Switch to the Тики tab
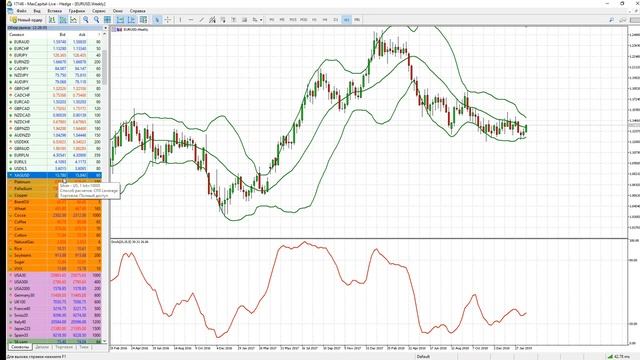Screen dimensions: 640x360 coord(84,347)
